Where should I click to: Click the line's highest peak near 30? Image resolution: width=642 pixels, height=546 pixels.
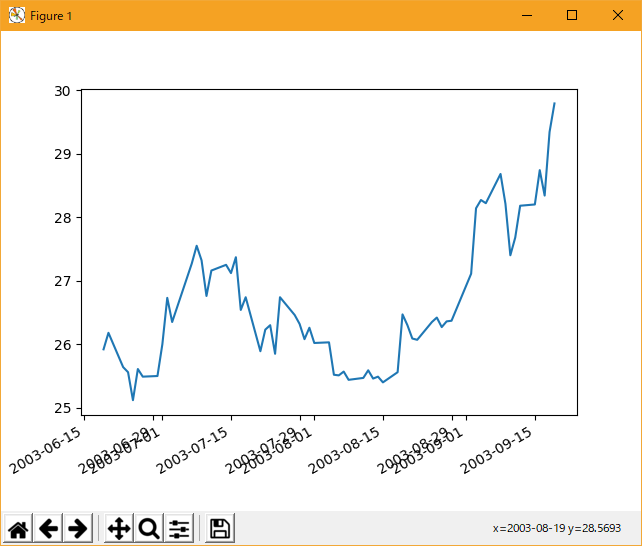tap(554, 104)
